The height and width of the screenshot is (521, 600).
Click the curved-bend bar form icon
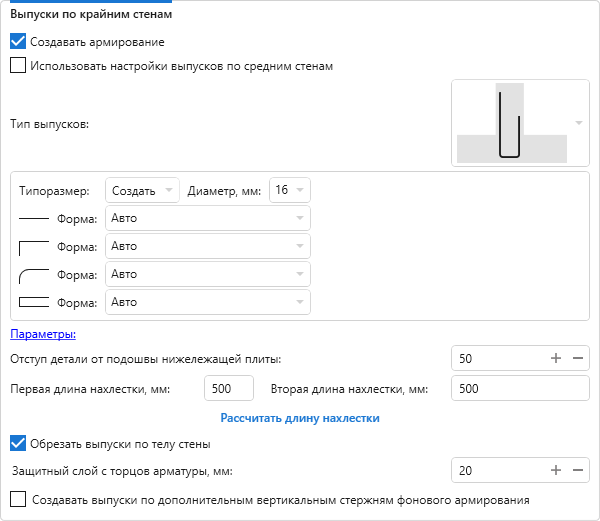[34, 274]
